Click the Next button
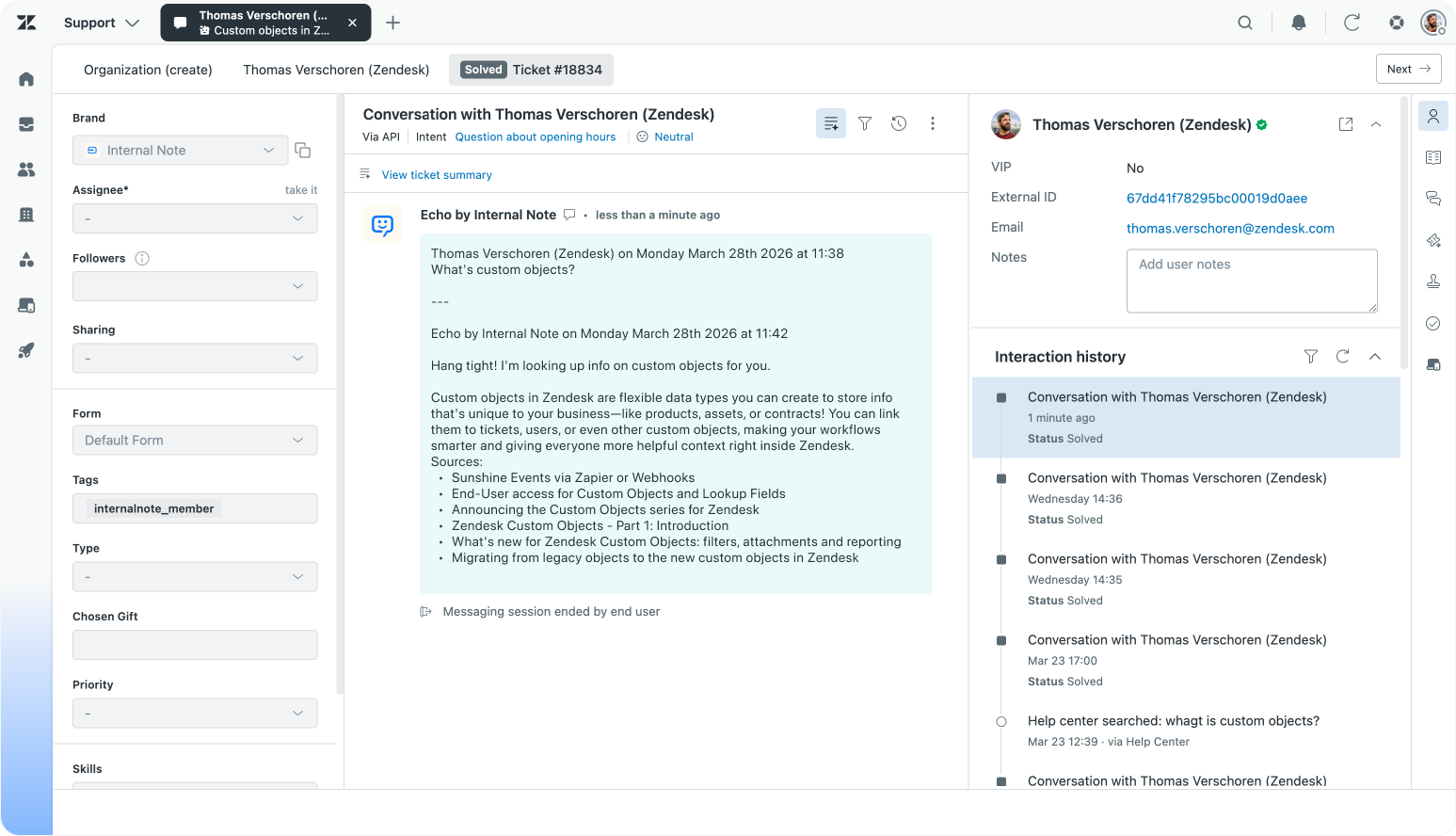This screenshot has width=1456, height=836. (x=1408, y=69)
